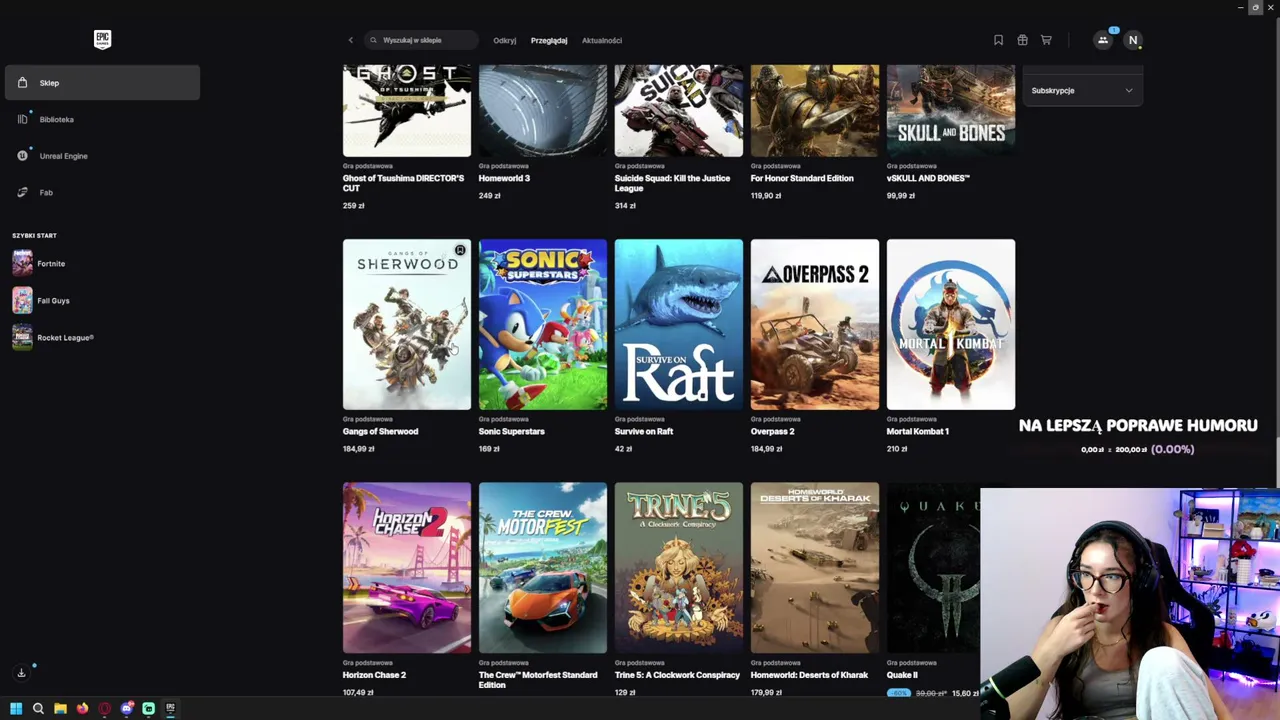Open Discord from the taskbar

127,708
